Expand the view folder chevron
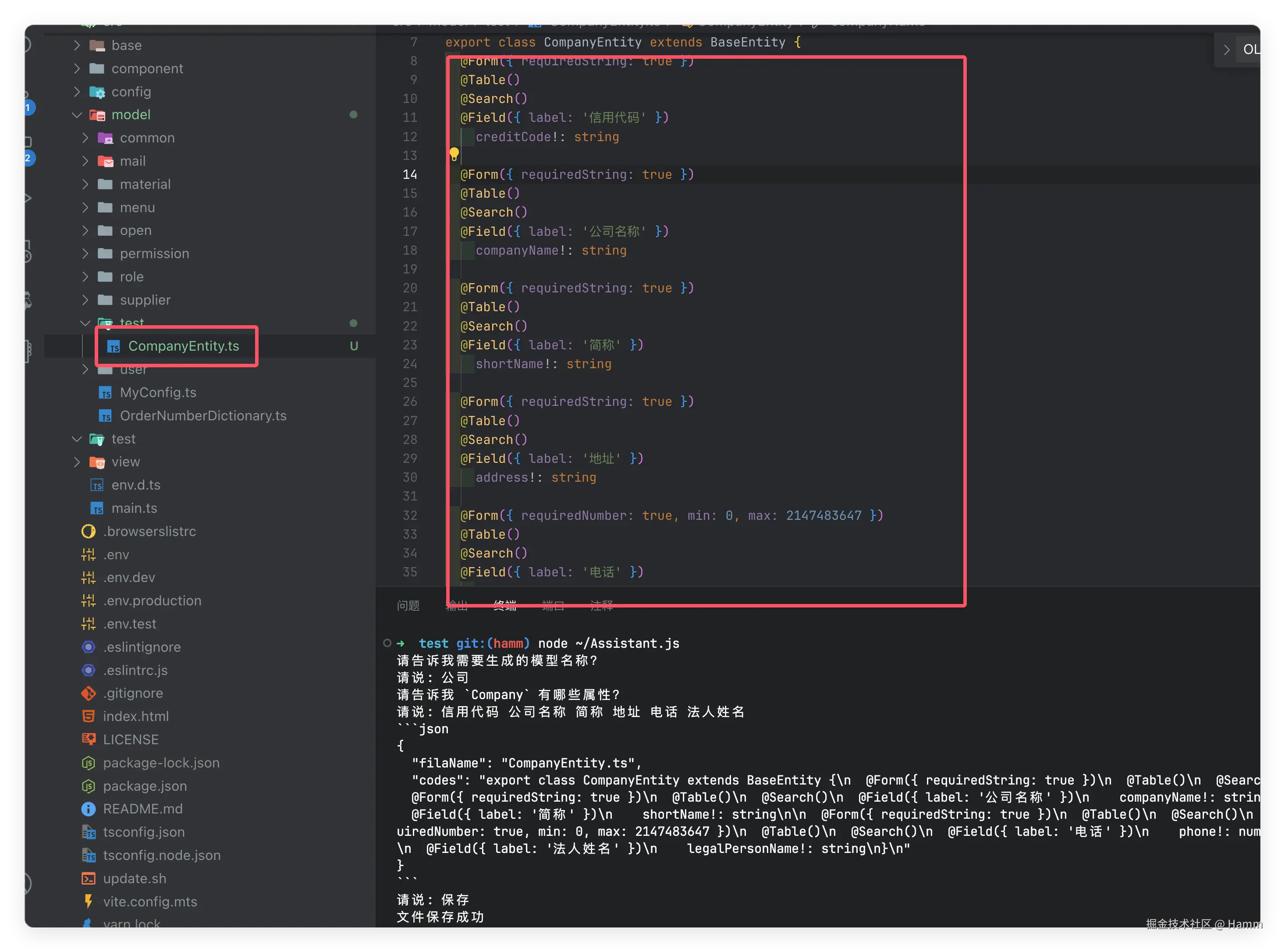1285x952 pixels. click(x=77, y=462)
